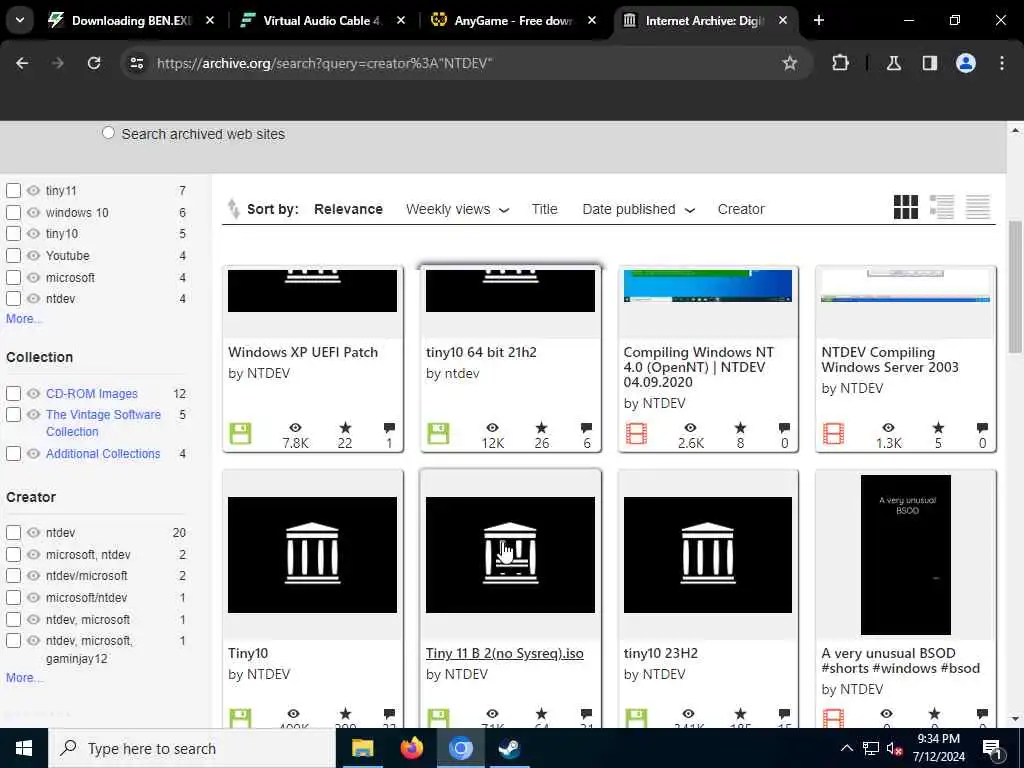Image resolution: width=1024 pixels, height=768 pixels.
Task: Sort results by Relevance
Action: [x=348, y=209]
